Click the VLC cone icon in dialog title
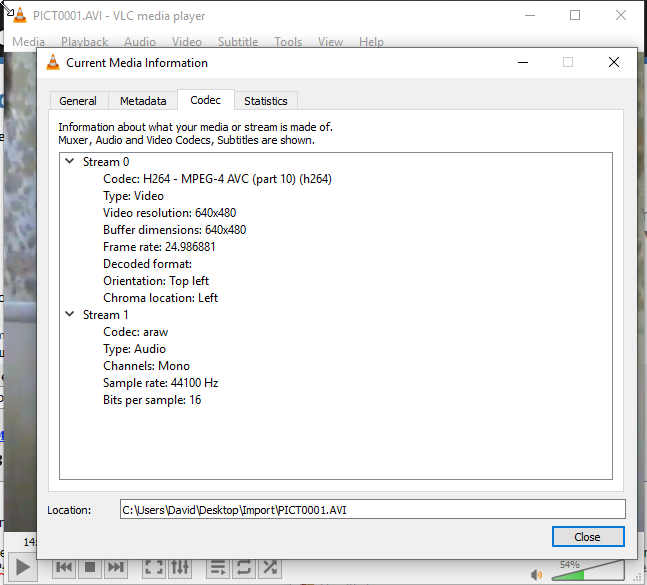 (x=53, y=62)
